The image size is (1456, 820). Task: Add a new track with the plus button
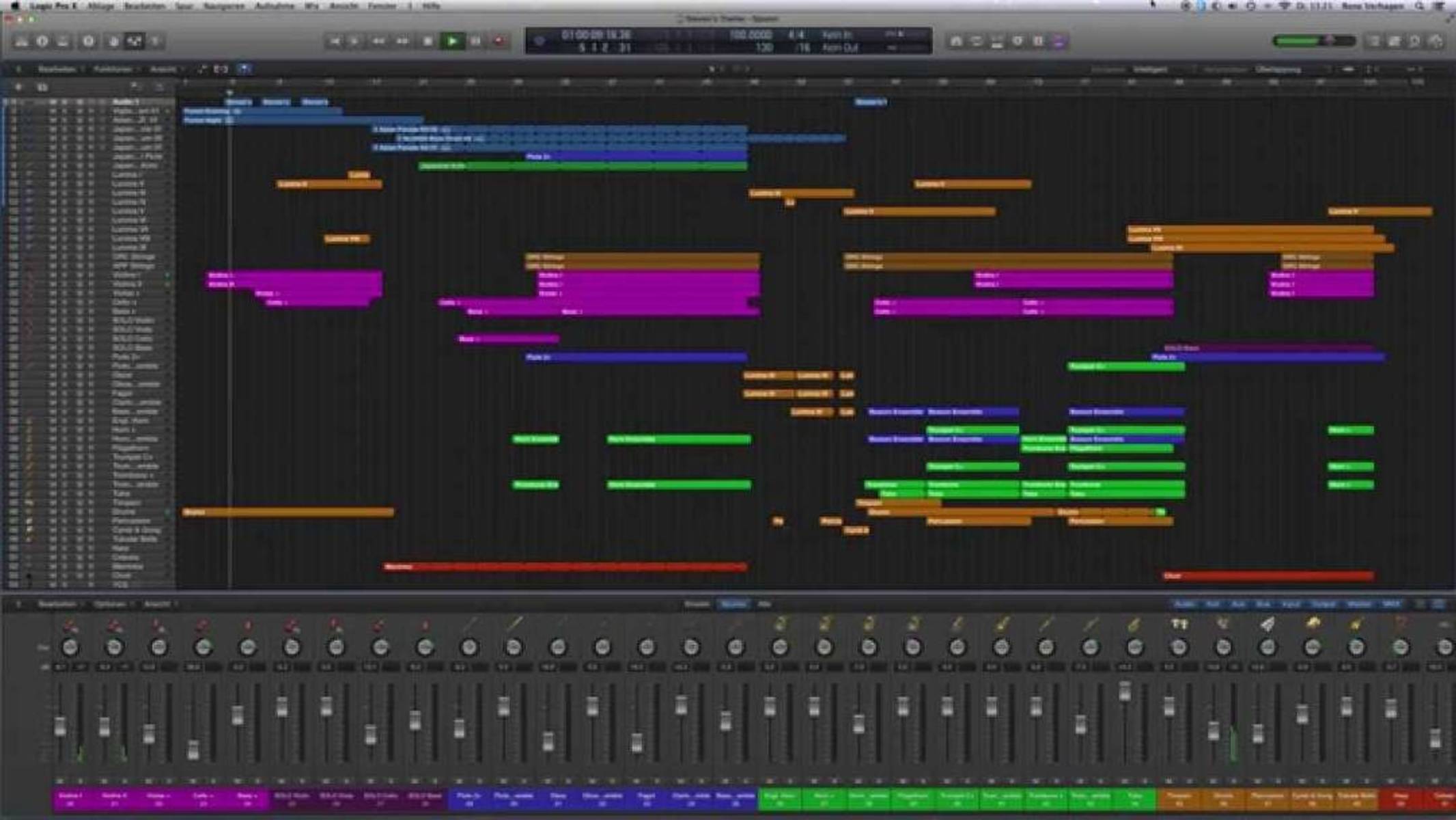pos(18,87)
